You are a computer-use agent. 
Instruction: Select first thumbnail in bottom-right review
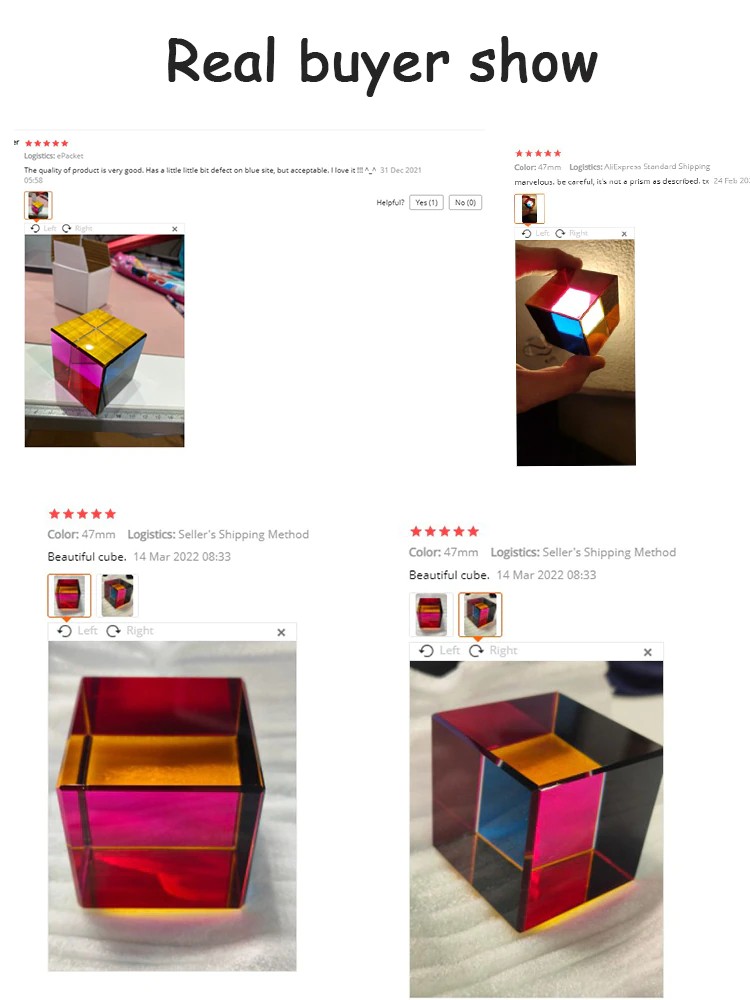click(x=431, y=614)
